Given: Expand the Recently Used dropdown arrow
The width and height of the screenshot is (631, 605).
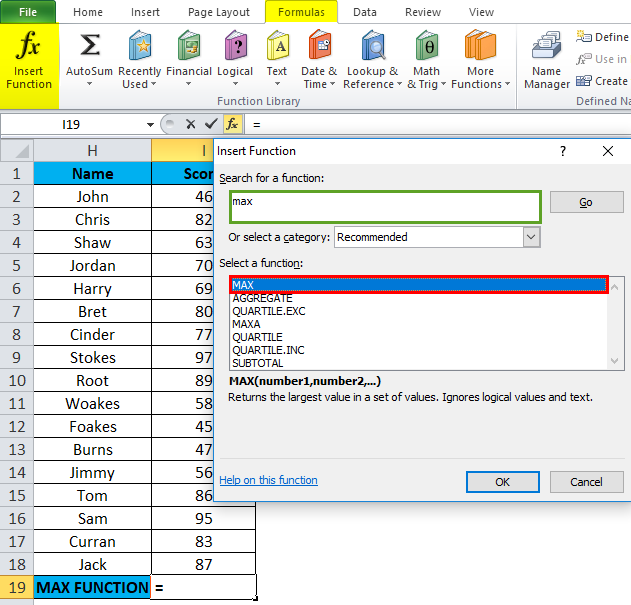Looking at the screenshot, I should coord(153,84).
